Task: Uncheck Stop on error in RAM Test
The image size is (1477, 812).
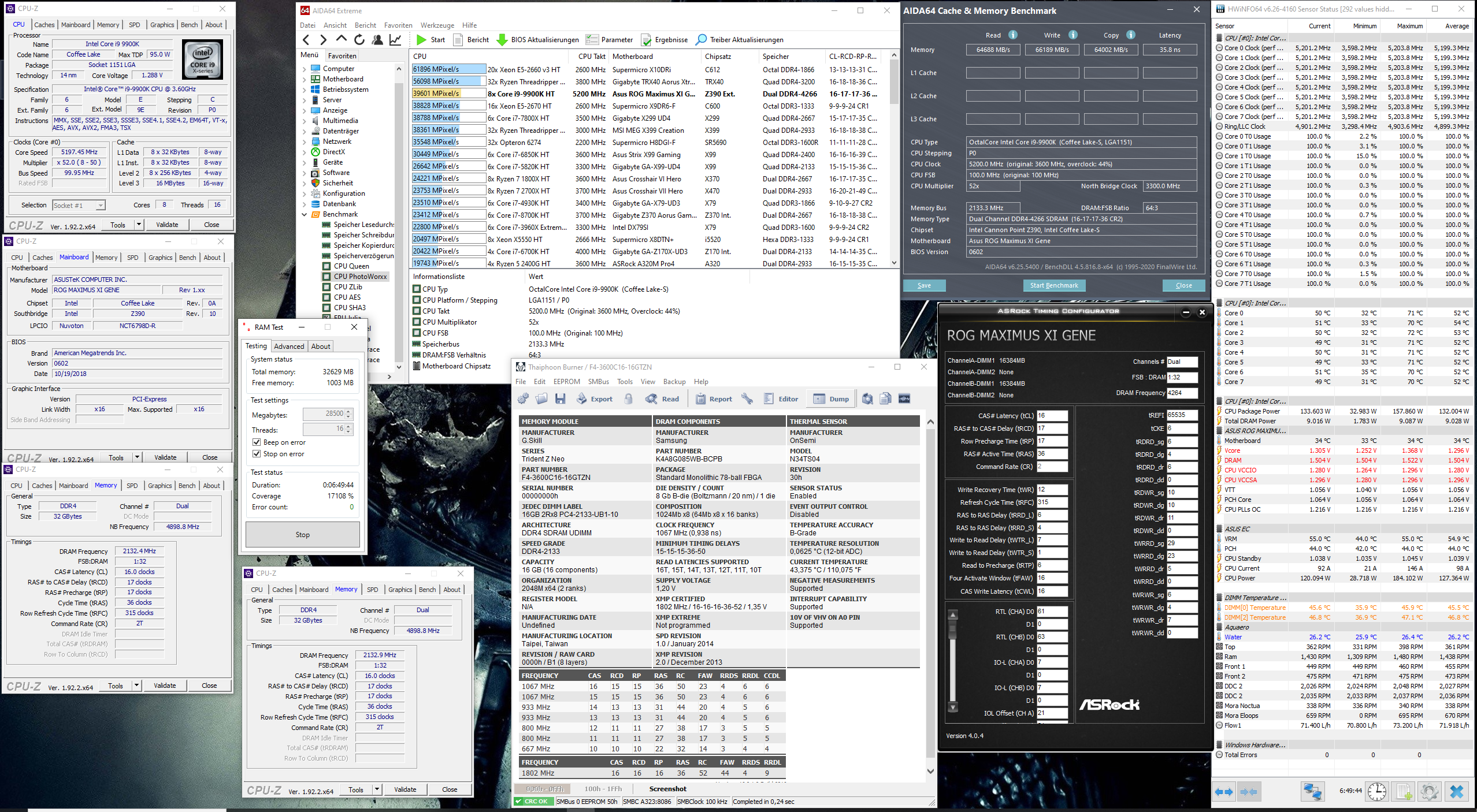Action: (x=257, y=454)
